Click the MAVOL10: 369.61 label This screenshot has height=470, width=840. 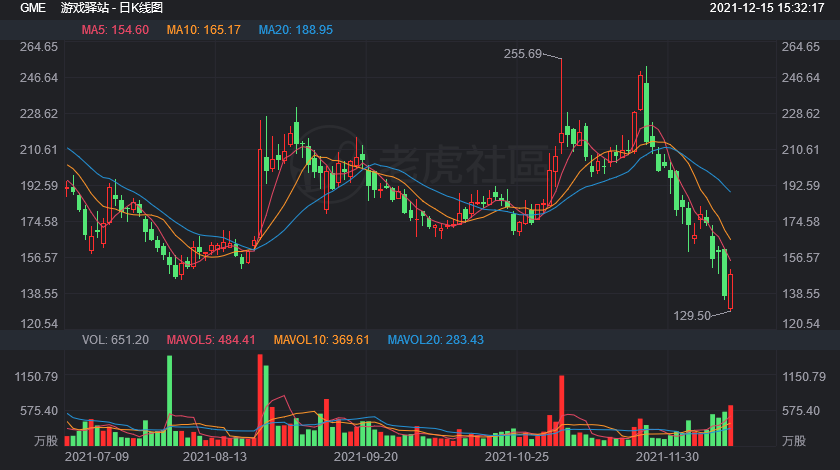[x=321, y=340]
